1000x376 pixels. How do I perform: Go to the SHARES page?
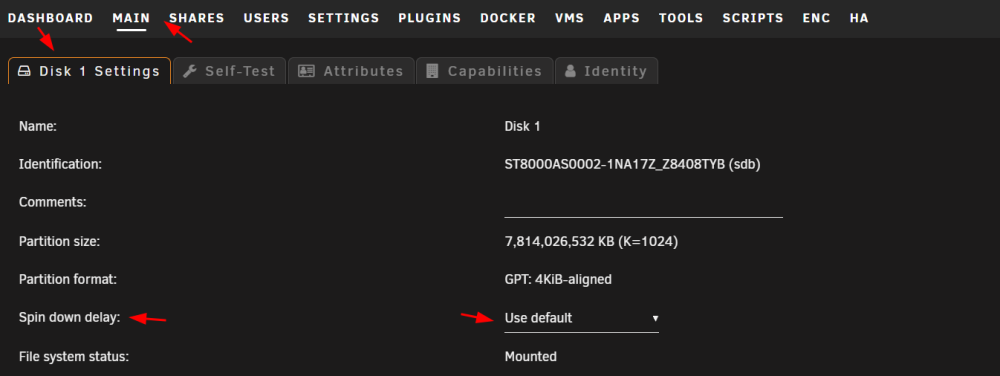196,18
